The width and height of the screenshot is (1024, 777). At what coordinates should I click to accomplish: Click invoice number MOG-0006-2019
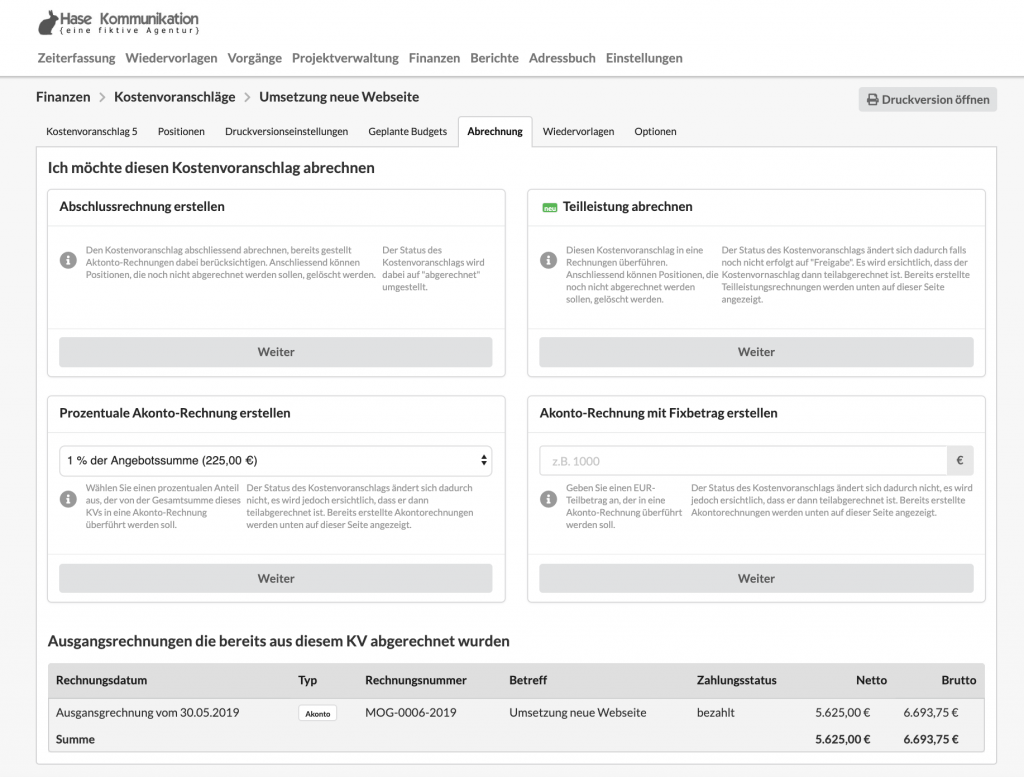(x=411, y=712)
